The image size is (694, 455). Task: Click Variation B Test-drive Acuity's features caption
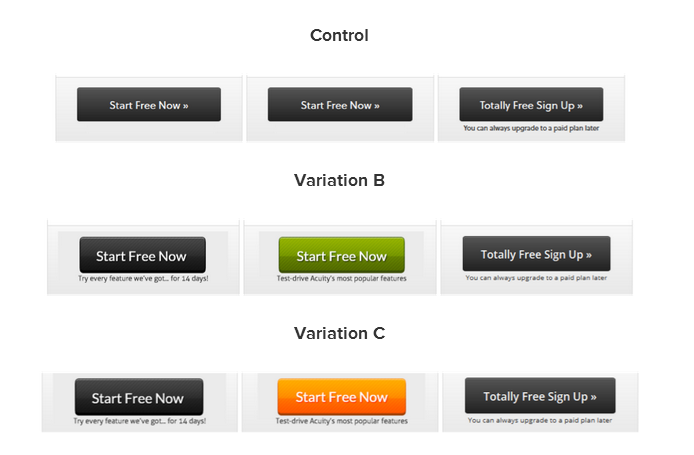point(342,278)
